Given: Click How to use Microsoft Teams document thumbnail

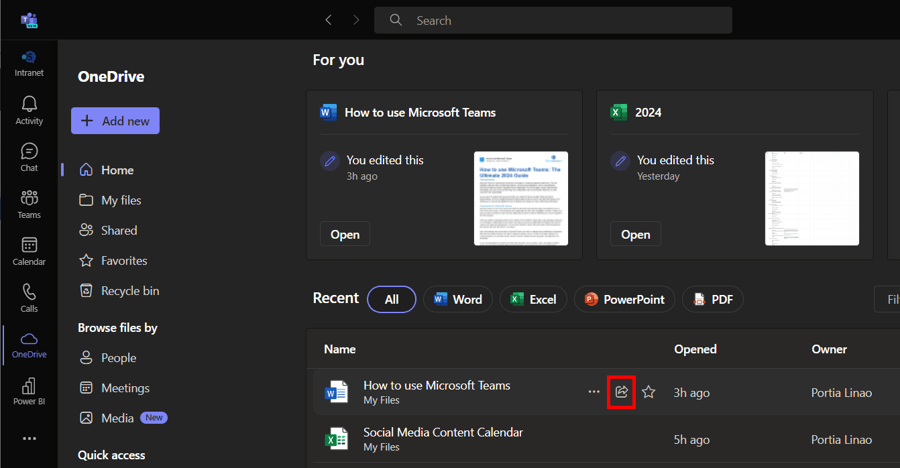Looking at the screenshot, I should pos(521,198).
